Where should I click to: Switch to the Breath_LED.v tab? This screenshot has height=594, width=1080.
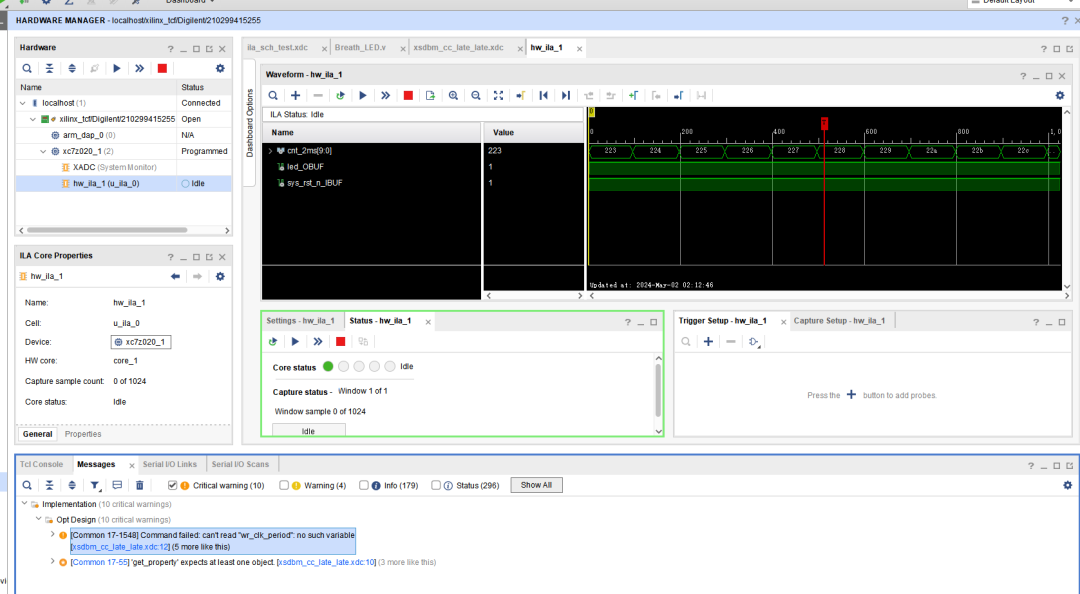pos(360,48)
